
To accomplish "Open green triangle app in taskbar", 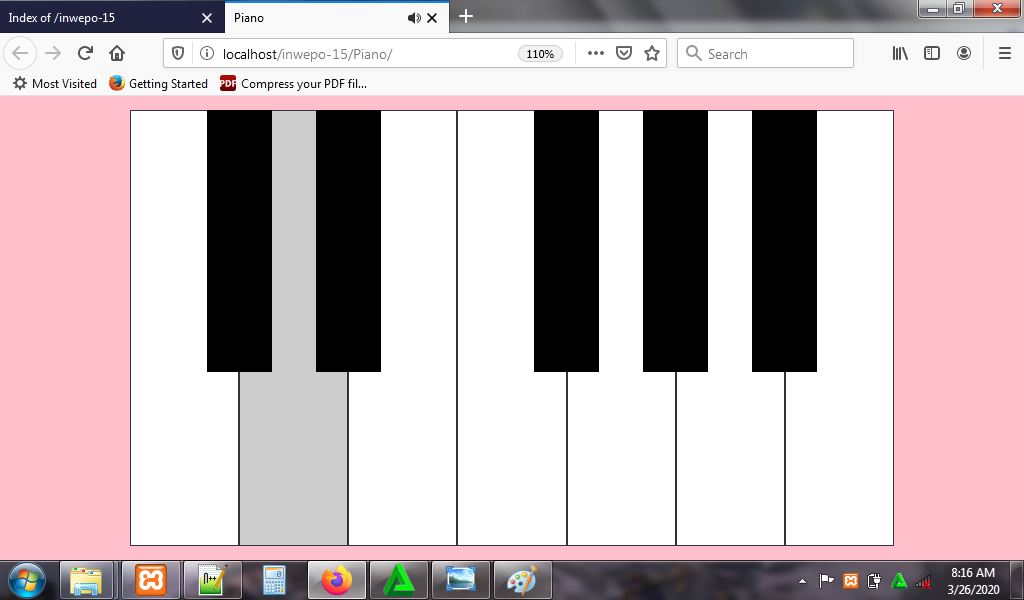I will click(x=398, y=580).
